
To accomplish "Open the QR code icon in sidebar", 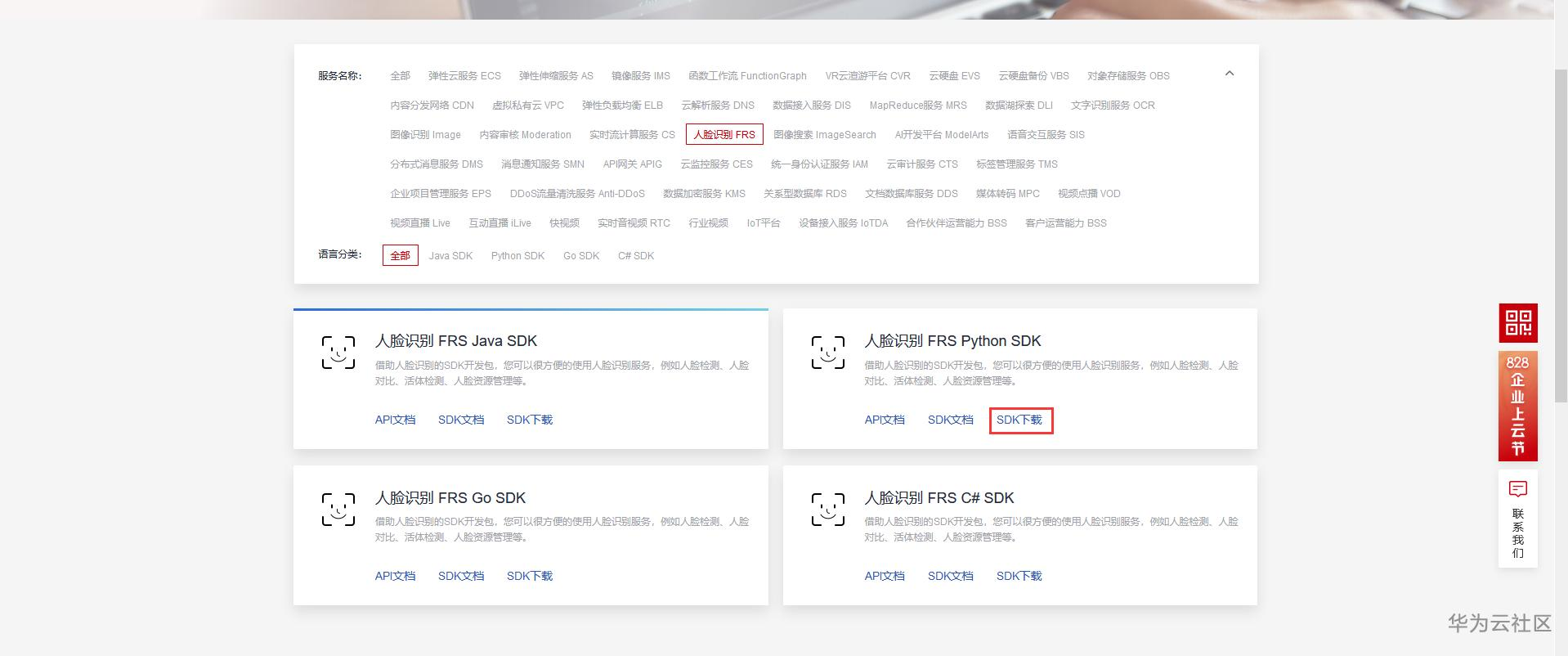I will (1517, 322).
